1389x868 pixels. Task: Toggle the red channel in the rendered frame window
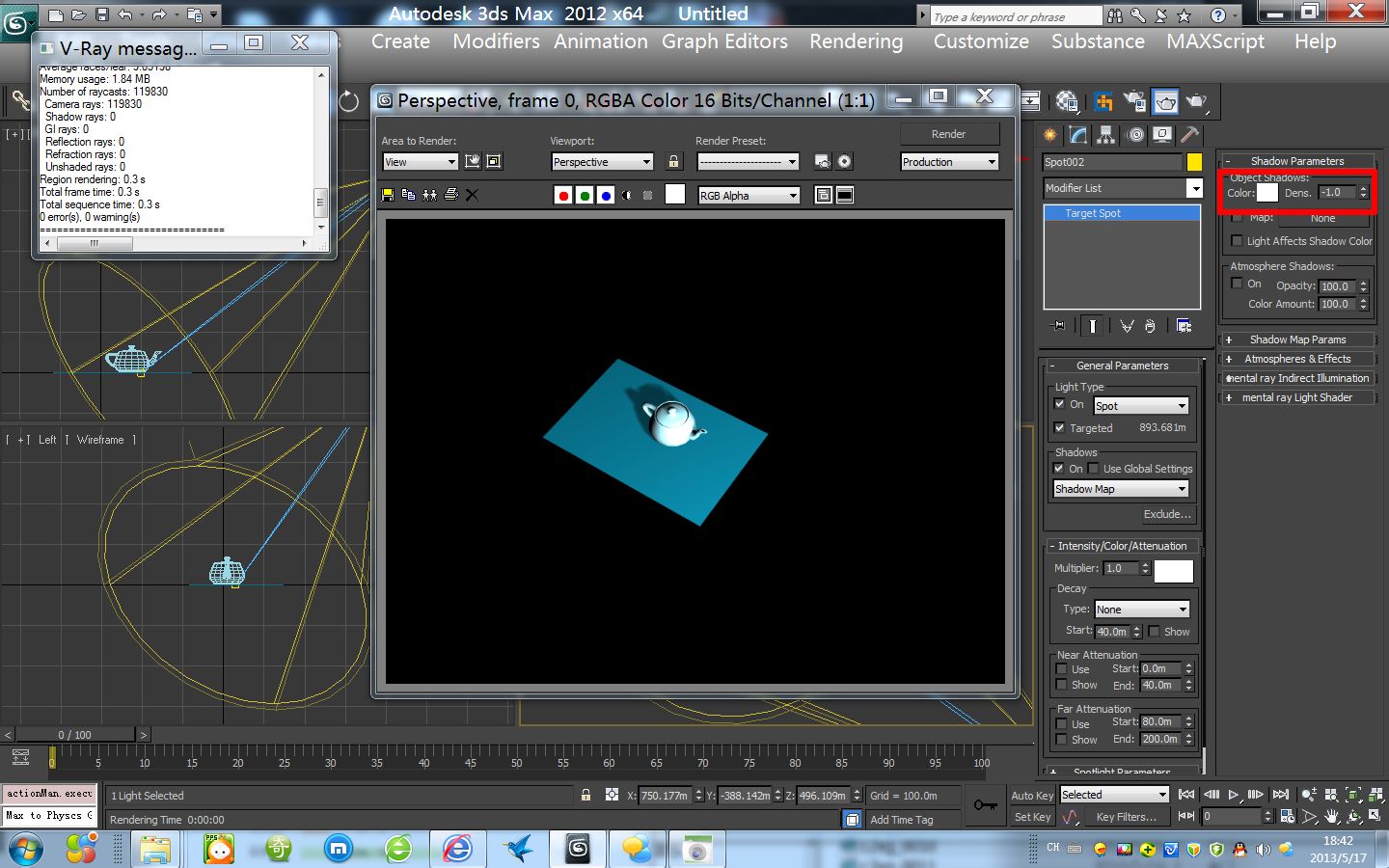click(x=564, y=195)
